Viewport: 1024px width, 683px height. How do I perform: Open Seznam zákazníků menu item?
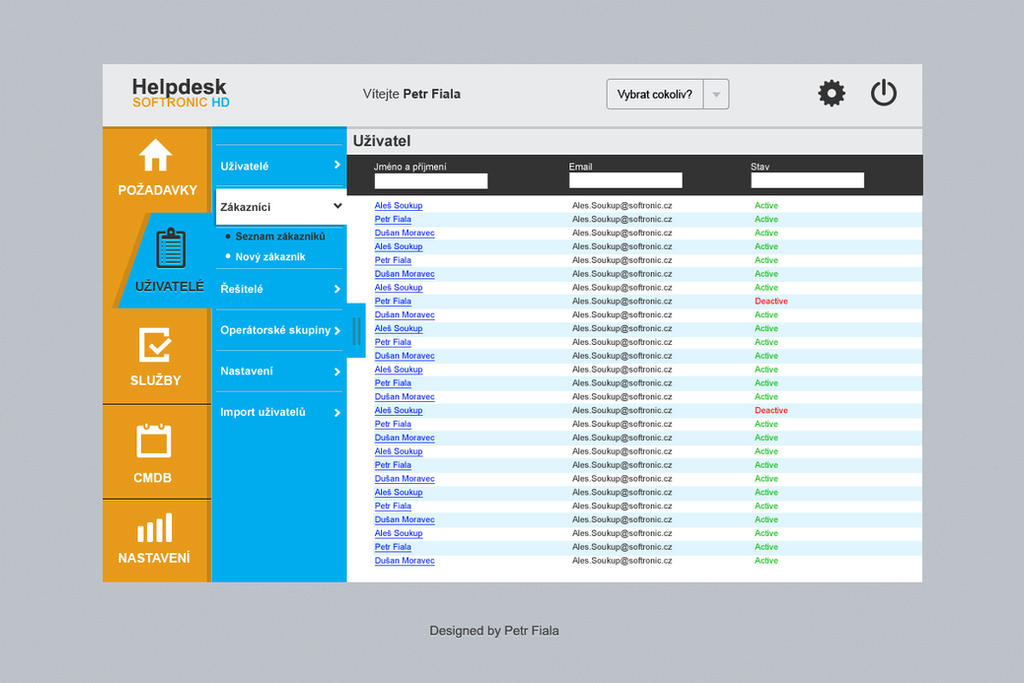tap(280, 236)
